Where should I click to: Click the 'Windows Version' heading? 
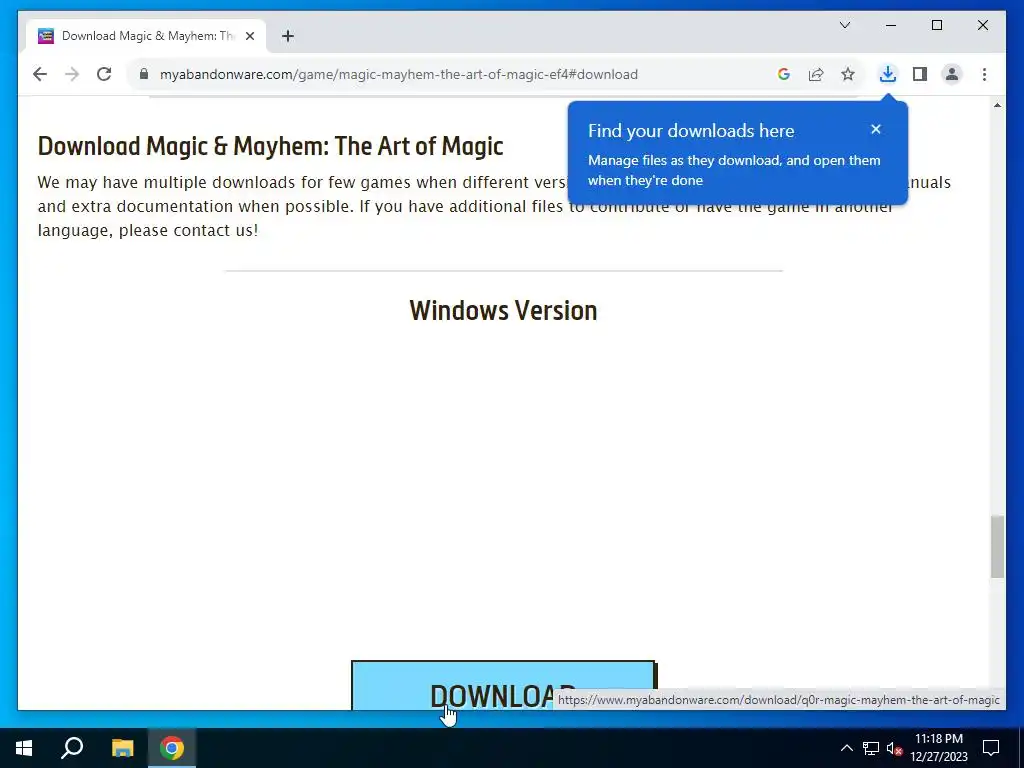(x=503, y=311)
